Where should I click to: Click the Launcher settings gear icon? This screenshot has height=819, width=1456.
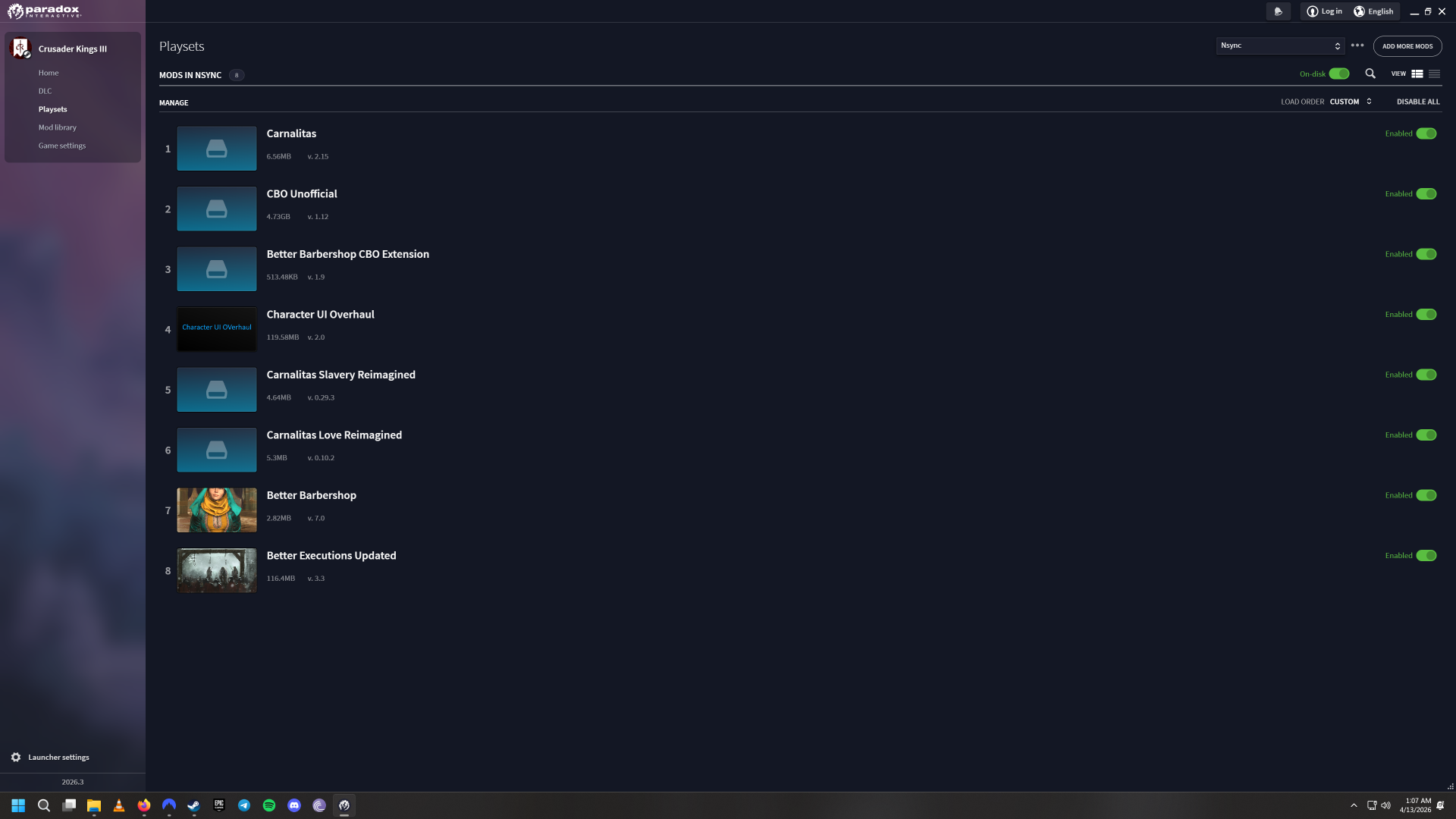[16, 757]
